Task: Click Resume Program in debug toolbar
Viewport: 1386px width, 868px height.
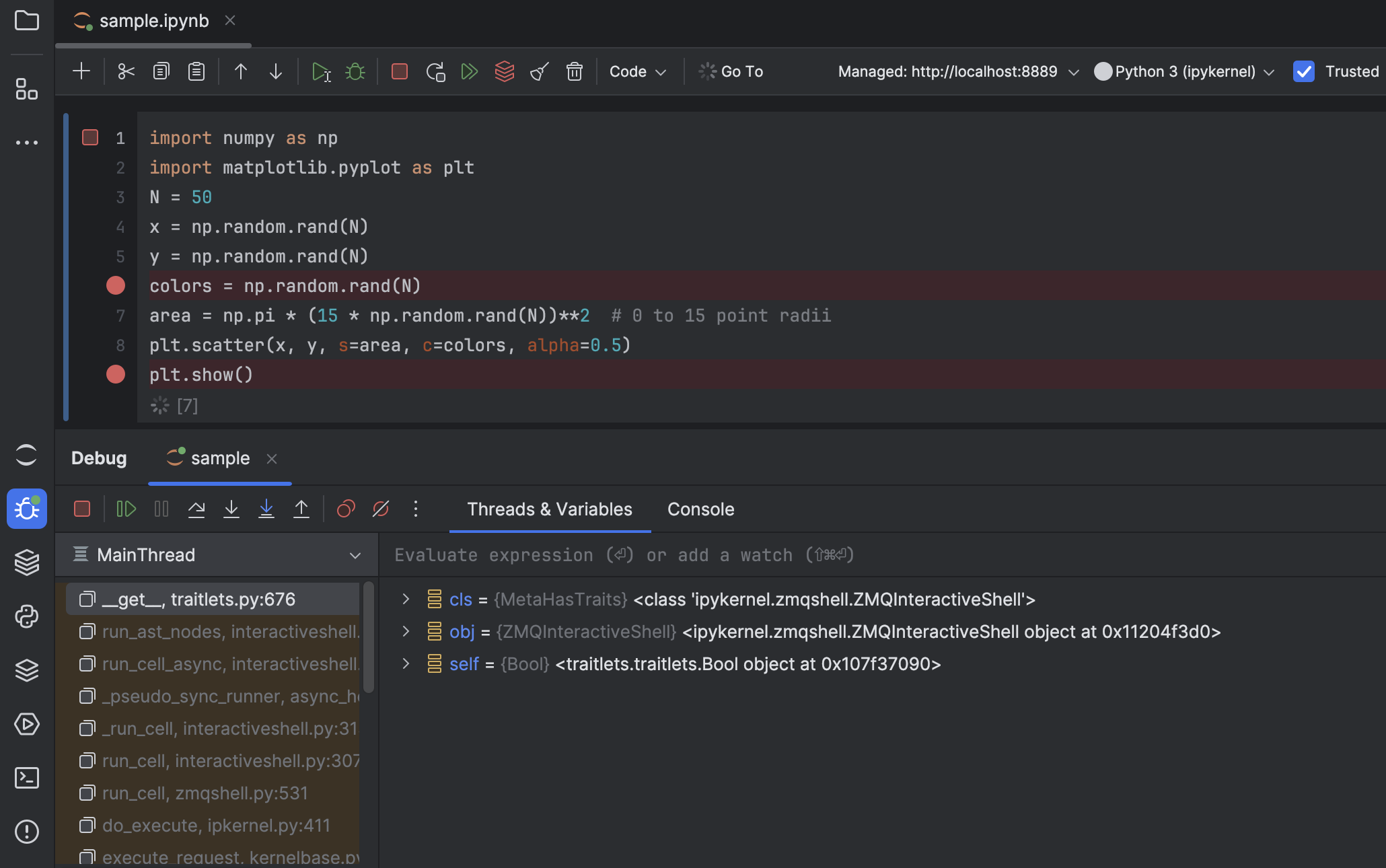Action: point(126,509)
